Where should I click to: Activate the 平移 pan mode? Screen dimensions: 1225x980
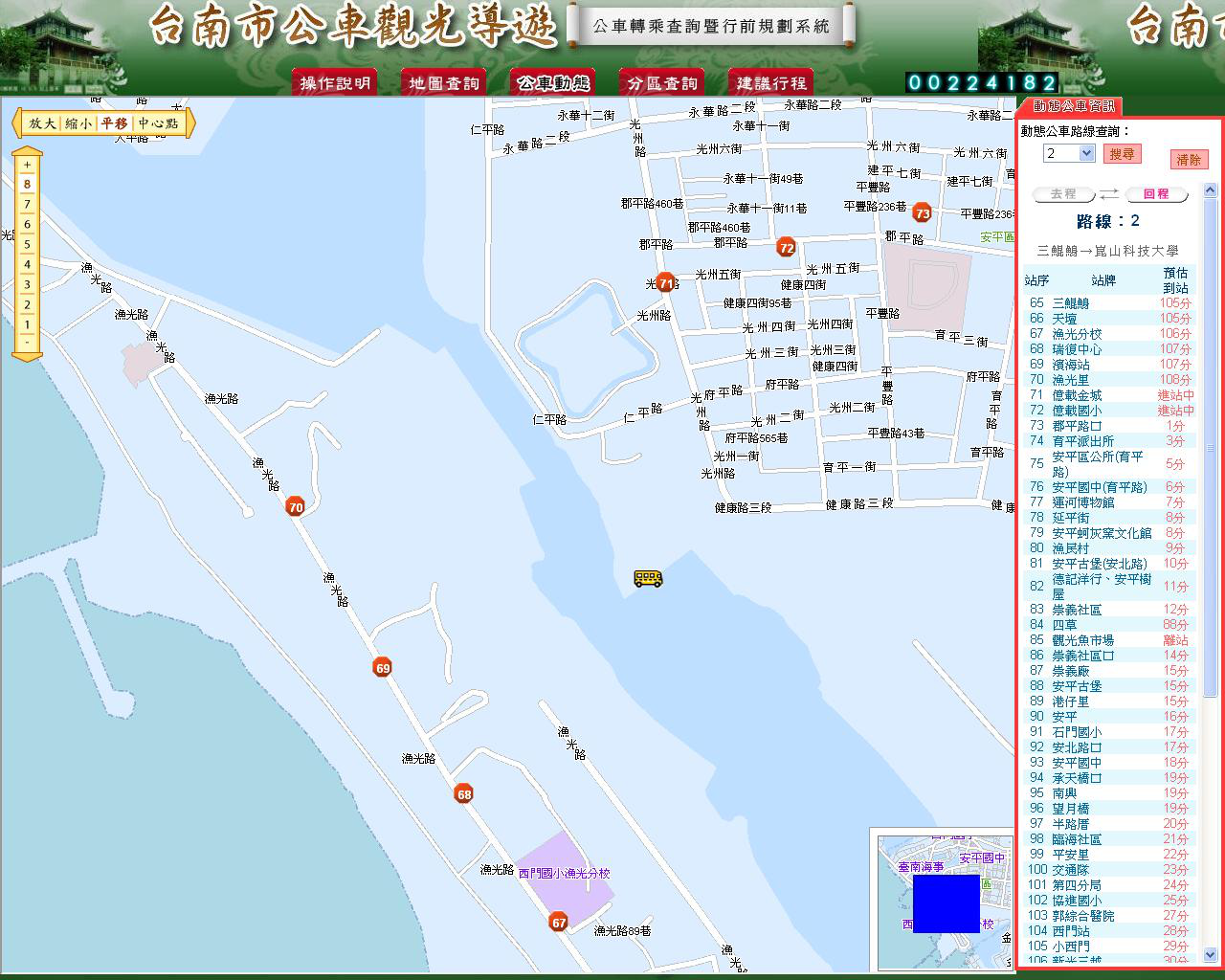point(114,123)
